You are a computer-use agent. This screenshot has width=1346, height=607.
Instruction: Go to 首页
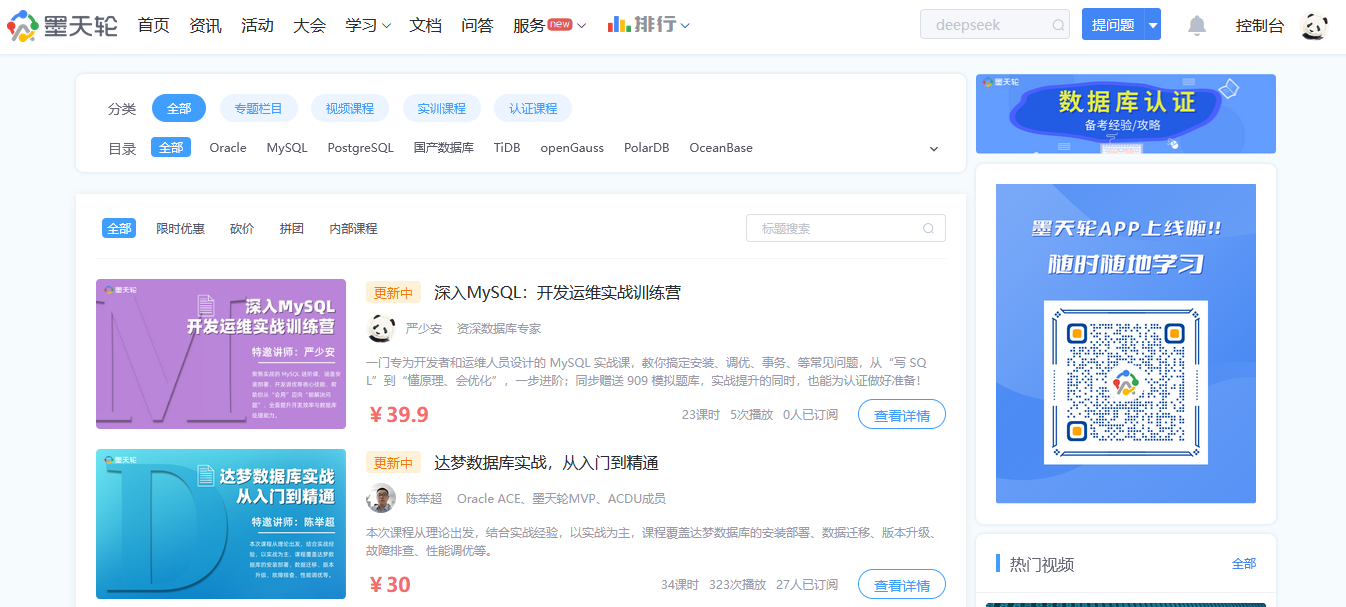(x=153, y=25)
